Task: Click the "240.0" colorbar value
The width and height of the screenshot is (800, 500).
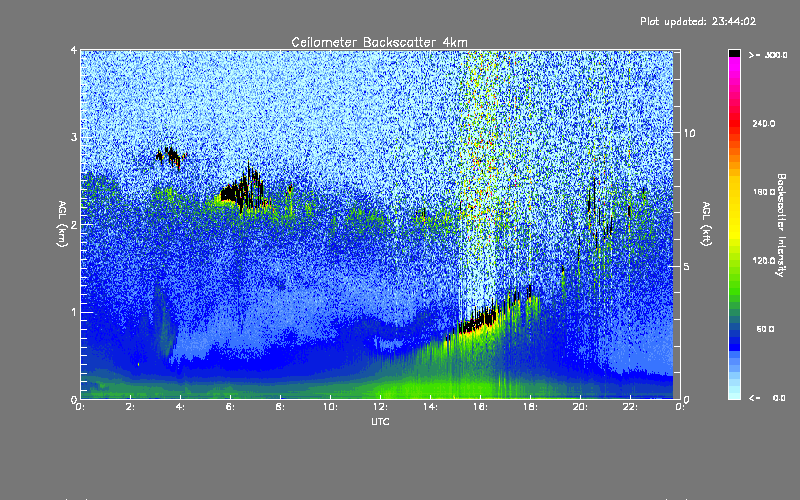Action: [764, 124]
